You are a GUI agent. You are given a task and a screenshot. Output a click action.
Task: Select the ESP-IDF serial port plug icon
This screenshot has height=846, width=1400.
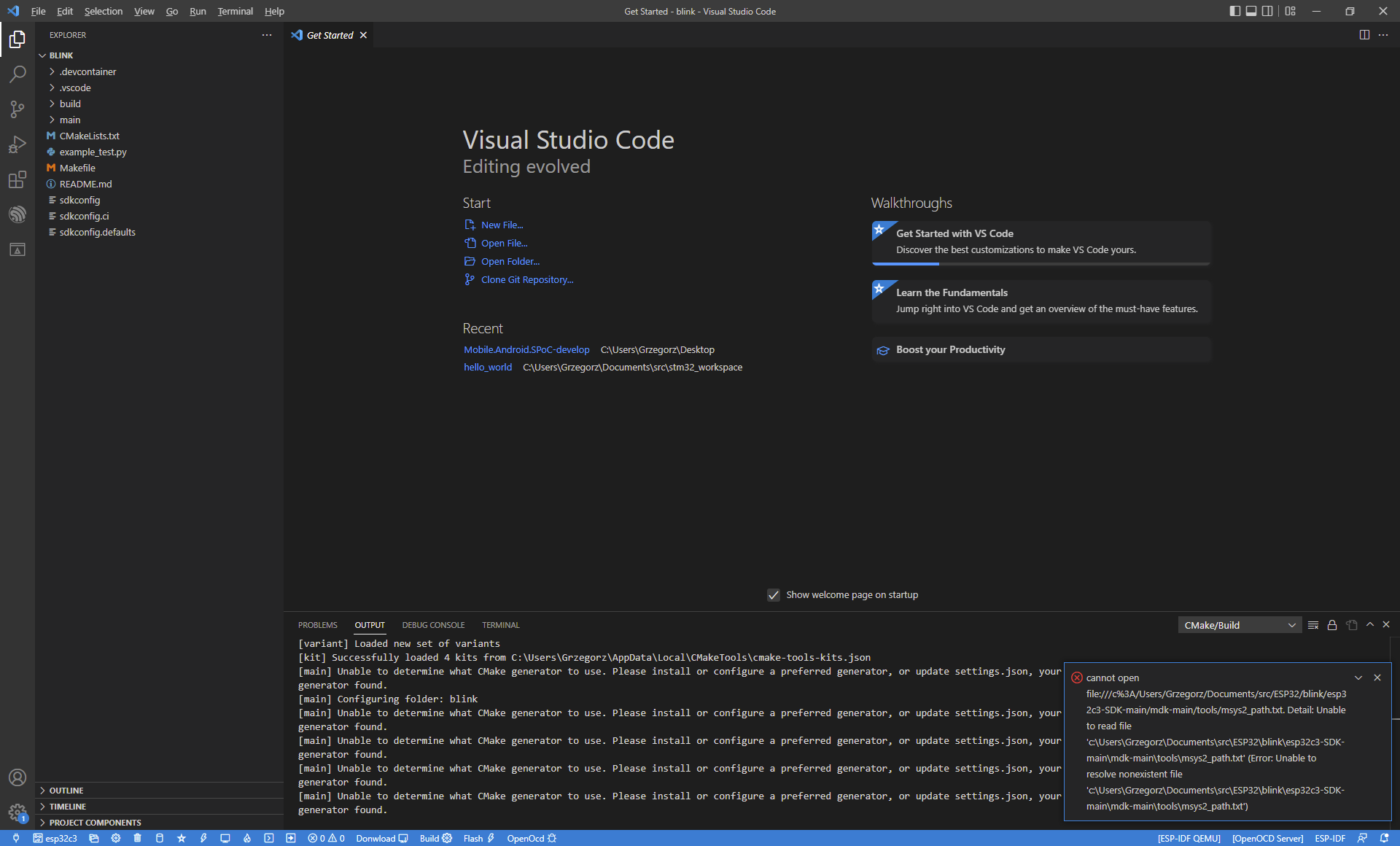pyautogui.click(x=16, y=839)
